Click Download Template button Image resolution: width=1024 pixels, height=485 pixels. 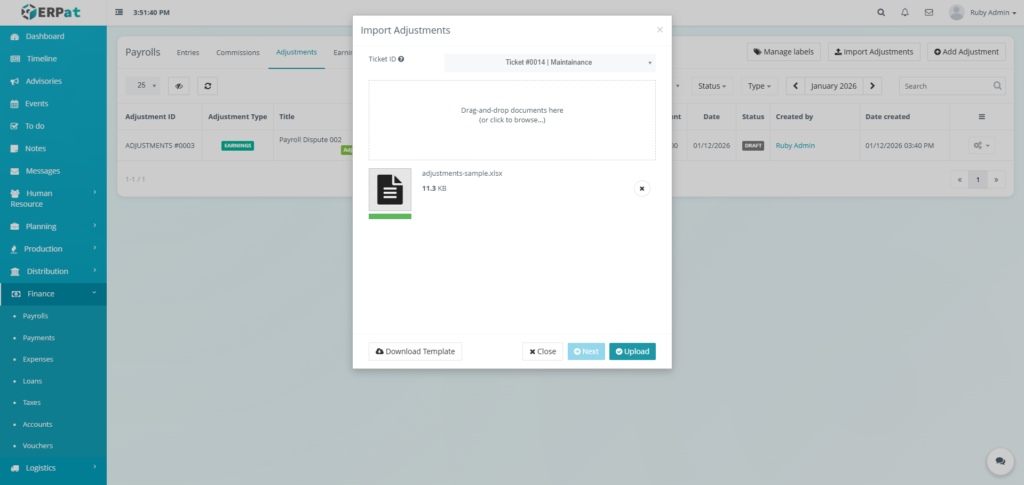[415, 351]
